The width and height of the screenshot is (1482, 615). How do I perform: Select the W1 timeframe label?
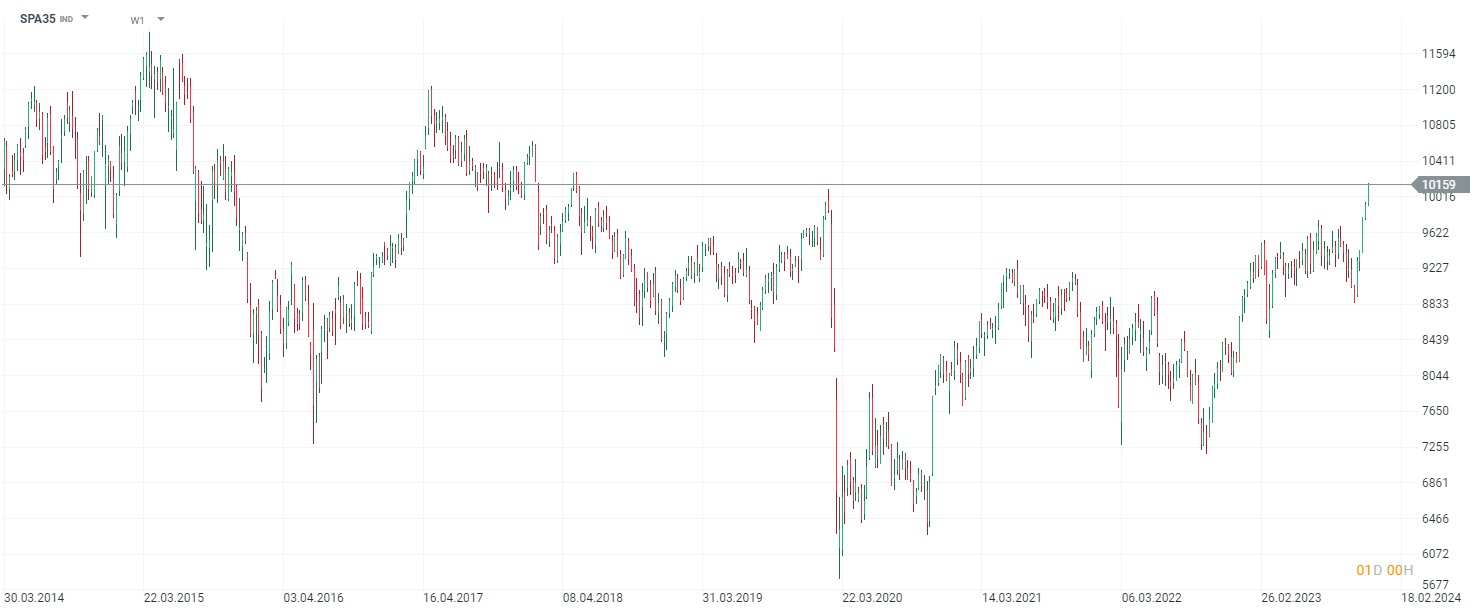point(137,20)
